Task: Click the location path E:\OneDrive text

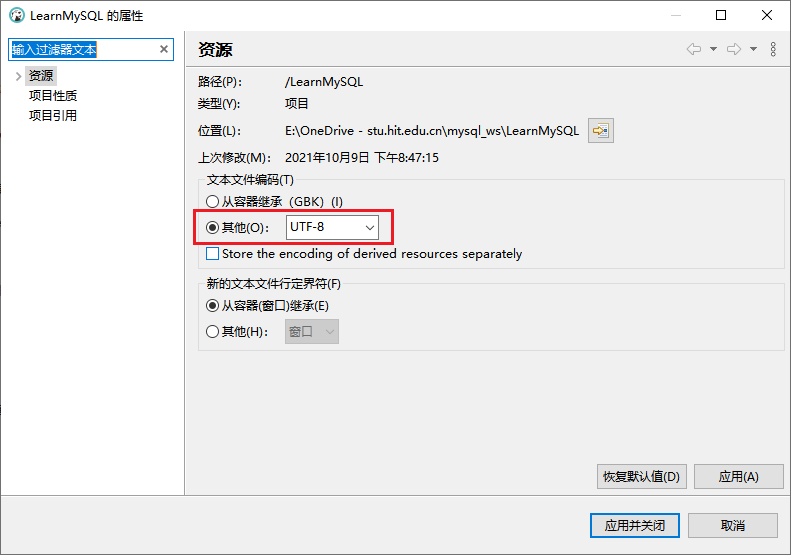Action: click(432, 131)
